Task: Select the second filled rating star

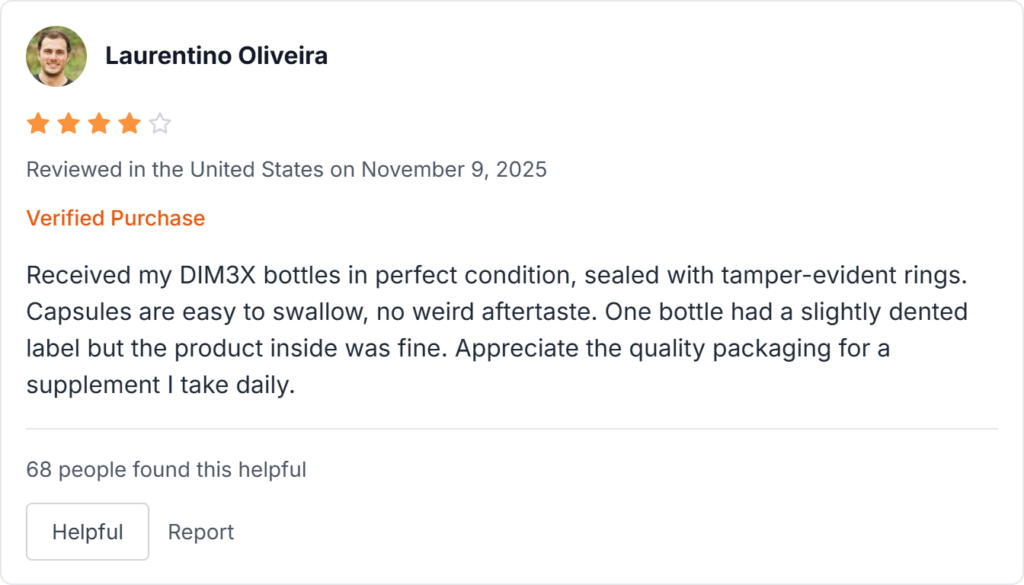Action: pyautogui.click(x=69, y=124)
